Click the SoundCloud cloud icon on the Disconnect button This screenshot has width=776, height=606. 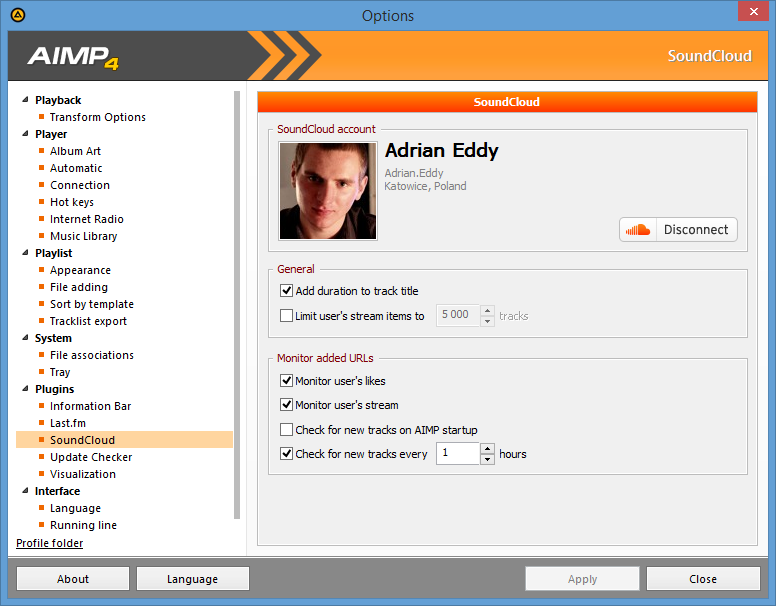(638, 230)
